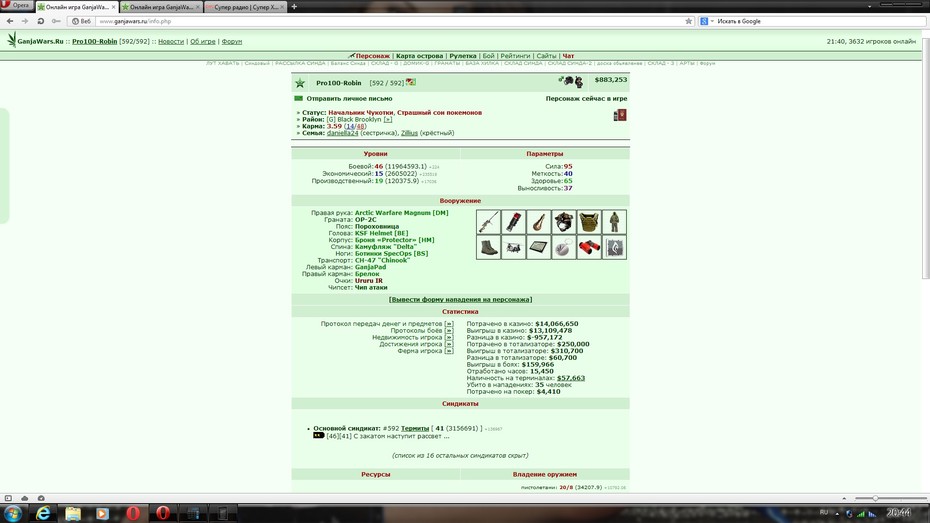Expand the player's real estate [»]
Screen dimensions: 930x523
(449, 337)
